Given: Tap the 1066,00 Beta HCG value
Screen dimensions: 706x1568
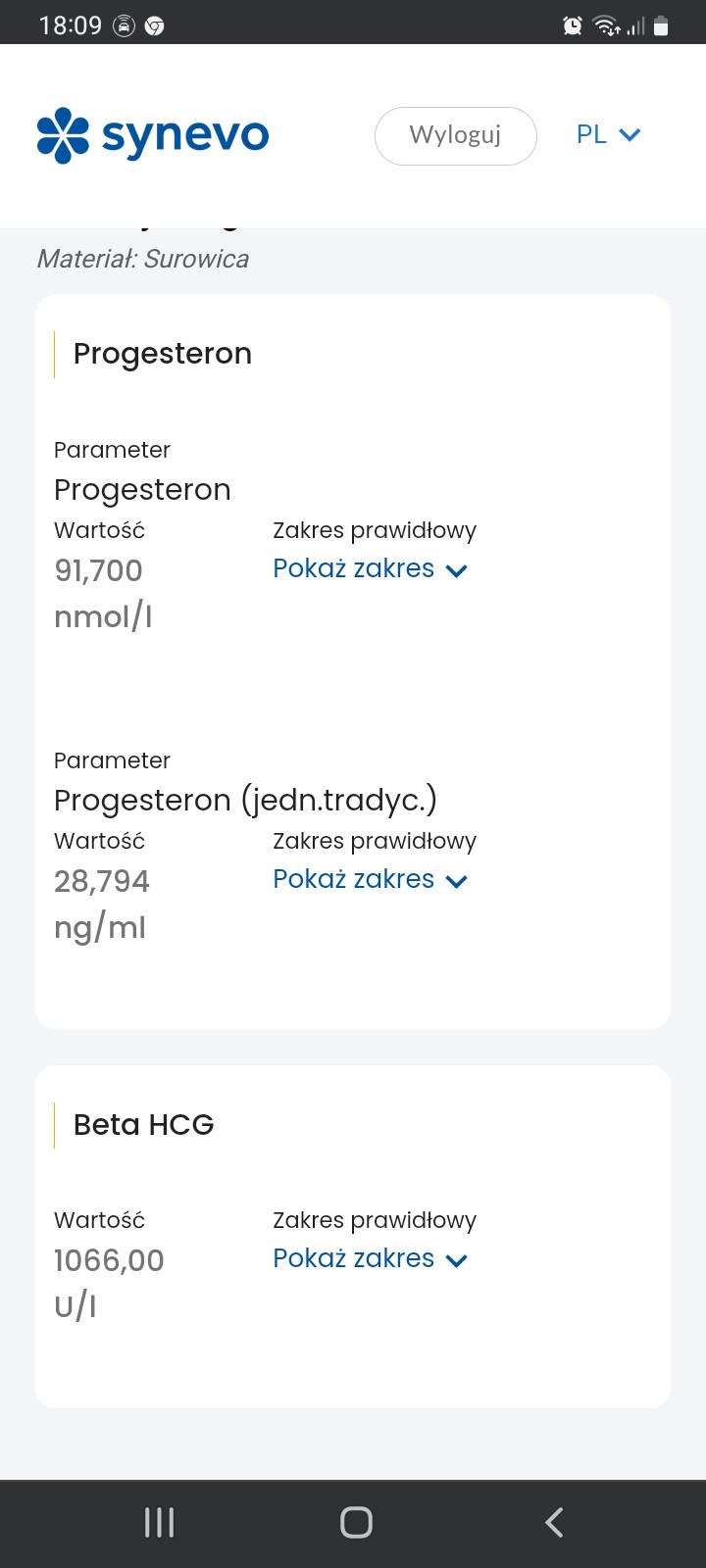Looking at the screenshot, I should point(109,1260).
